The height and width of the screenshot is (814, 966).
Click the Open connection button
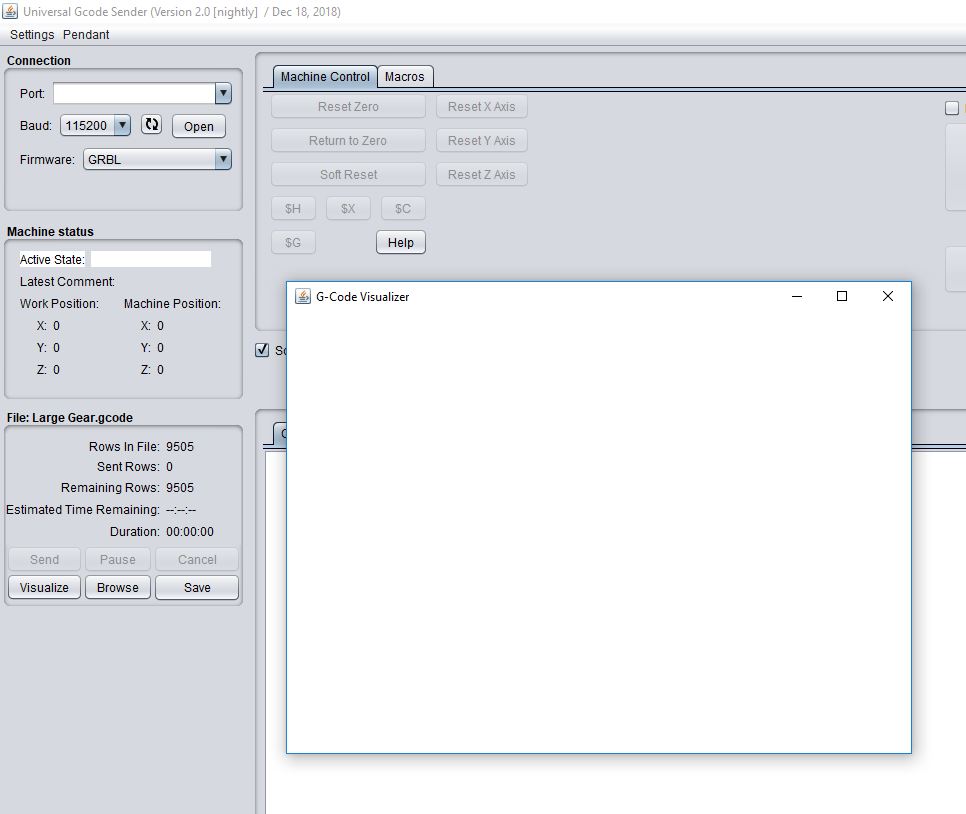coord(198,126)
